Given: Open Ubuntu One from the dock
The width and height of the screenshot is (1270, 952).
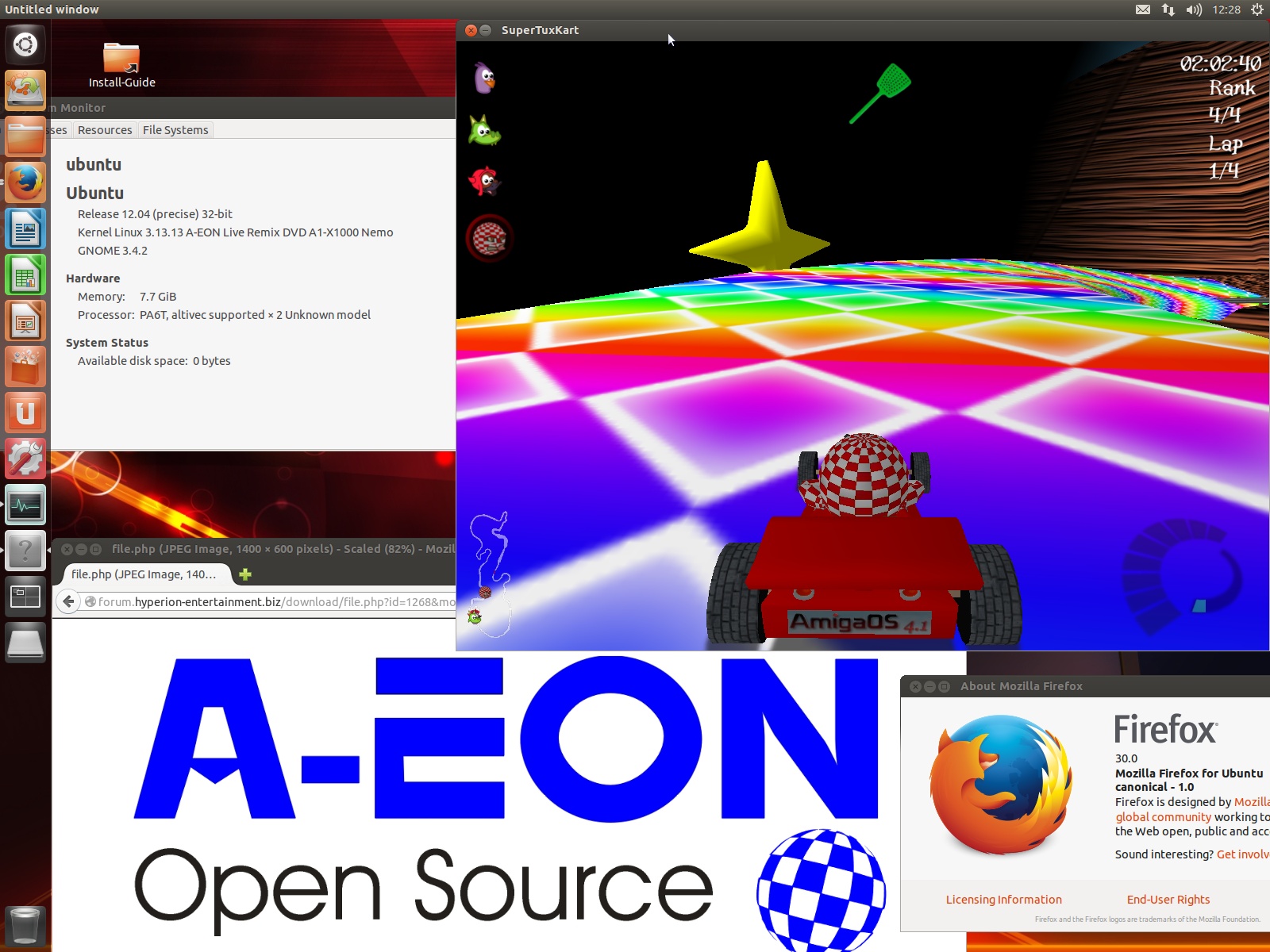Looking at the screenshot, I should click(25, 413).
